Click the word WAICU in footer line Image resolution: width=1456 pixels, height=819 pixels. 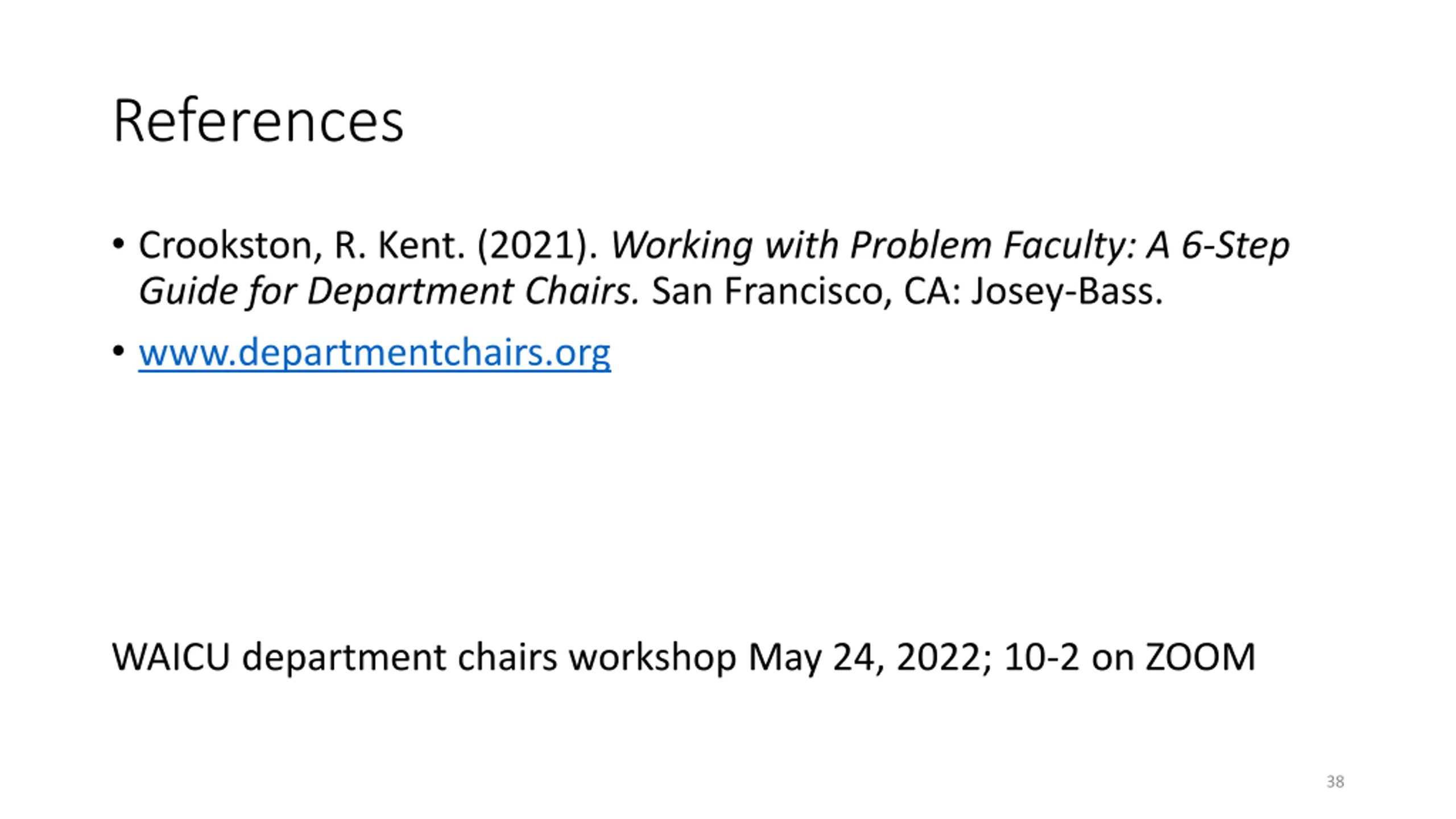click(171, 657)
